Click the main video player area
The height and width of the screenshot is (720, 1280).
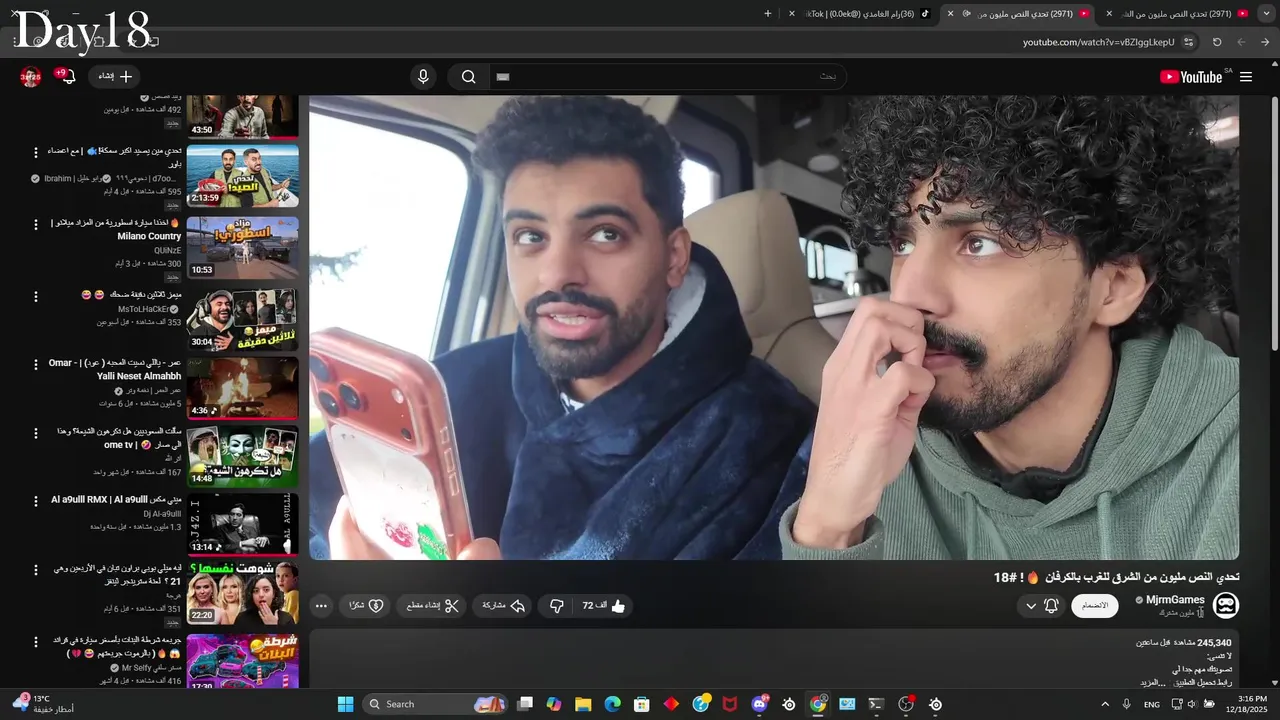coord(774,327)
